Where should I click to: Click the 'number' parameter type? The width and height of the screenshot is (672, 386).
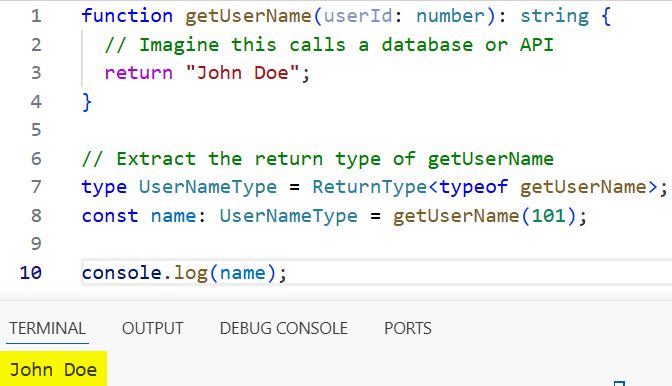tap(450, 16)
